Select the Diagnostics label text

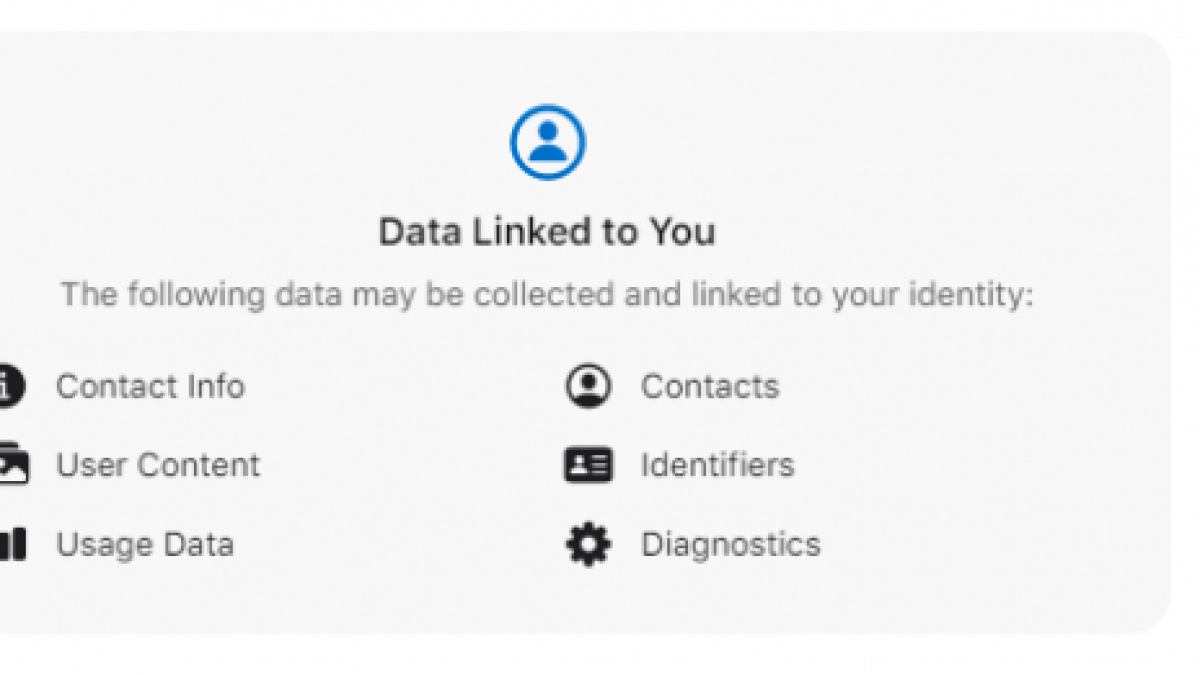point(731,544)
